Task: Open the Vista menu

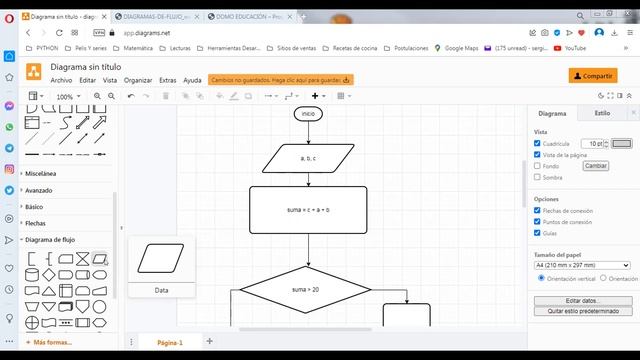Action: point(110,80)
